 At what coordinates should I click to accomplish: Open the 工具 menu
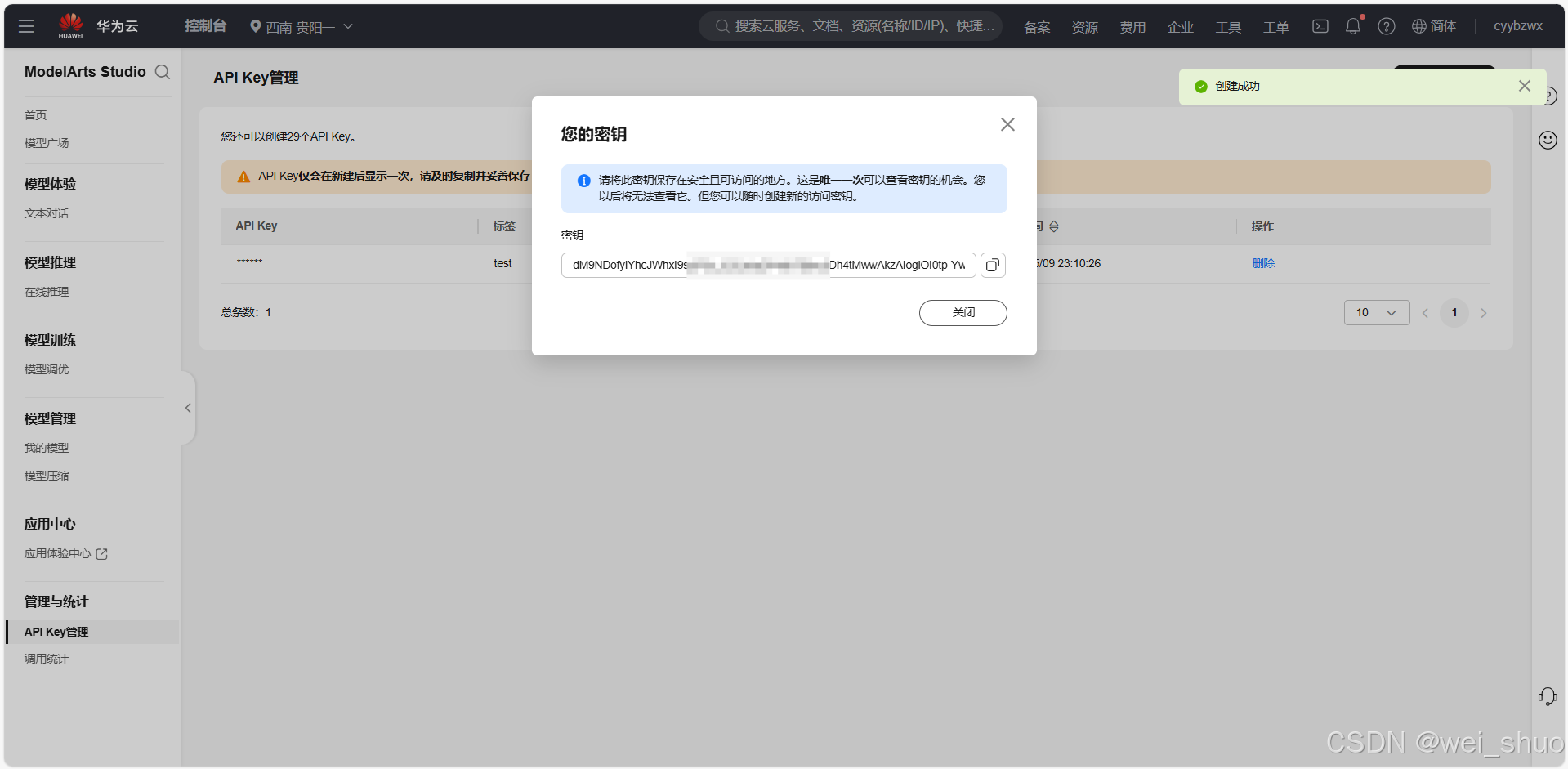point(1227,27)
